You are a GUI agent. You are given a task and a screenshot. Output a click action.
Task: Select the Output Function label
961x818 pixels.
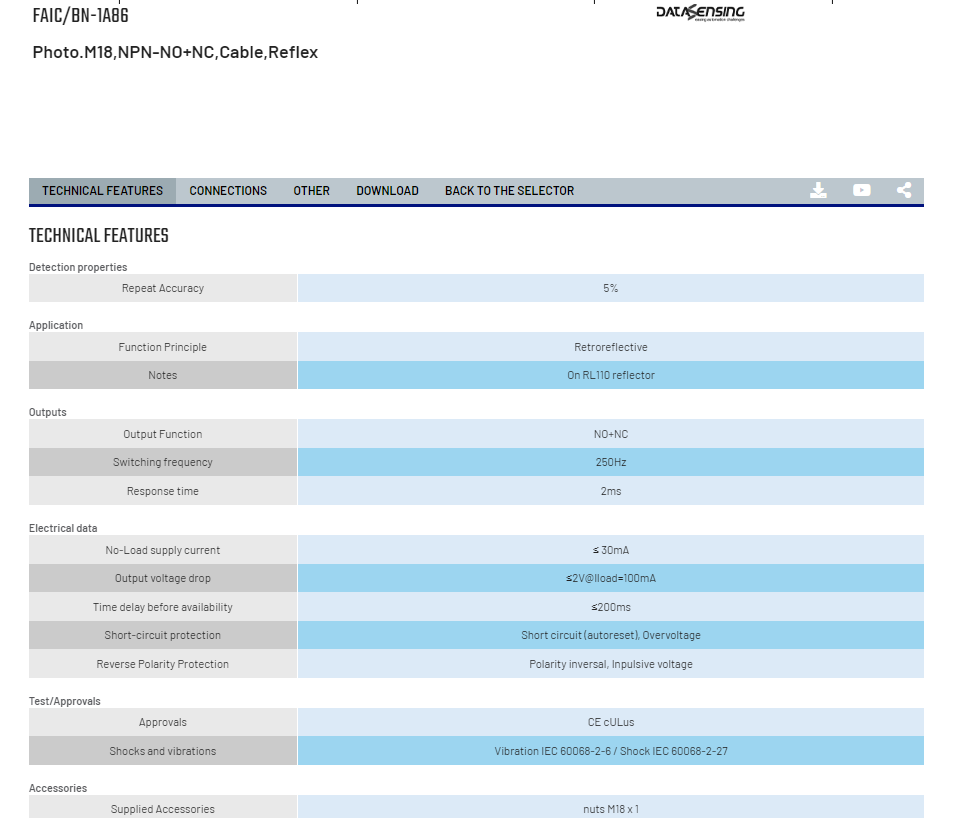pyautogui.click(x=162, y=434)
